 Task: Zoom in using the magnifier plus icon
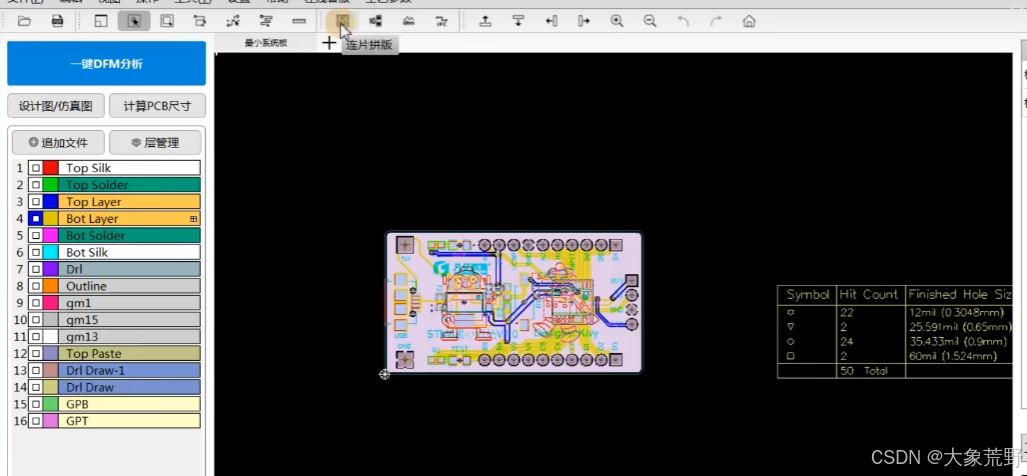tap(616, 21)
